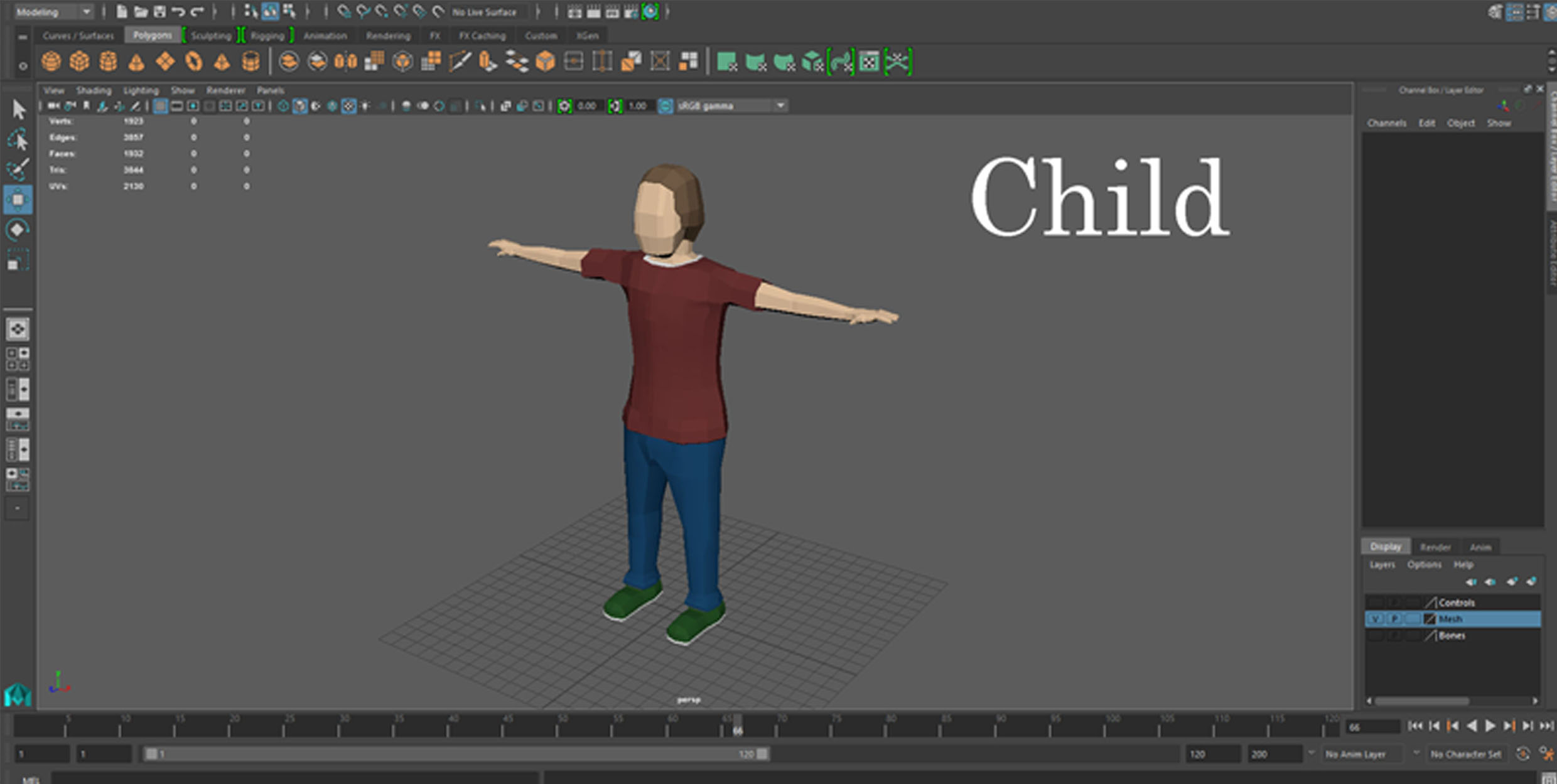1557x784 pixels.
Task: Choose the Paint Selection tool
Action: (18, 169)
